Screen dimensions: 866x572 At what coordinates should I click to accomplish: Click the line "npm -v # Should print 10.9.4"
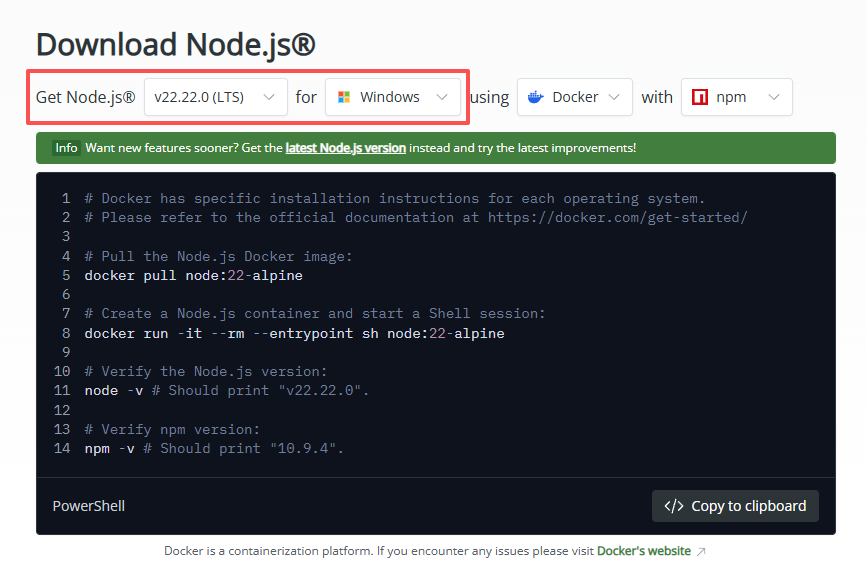point(214,448)
